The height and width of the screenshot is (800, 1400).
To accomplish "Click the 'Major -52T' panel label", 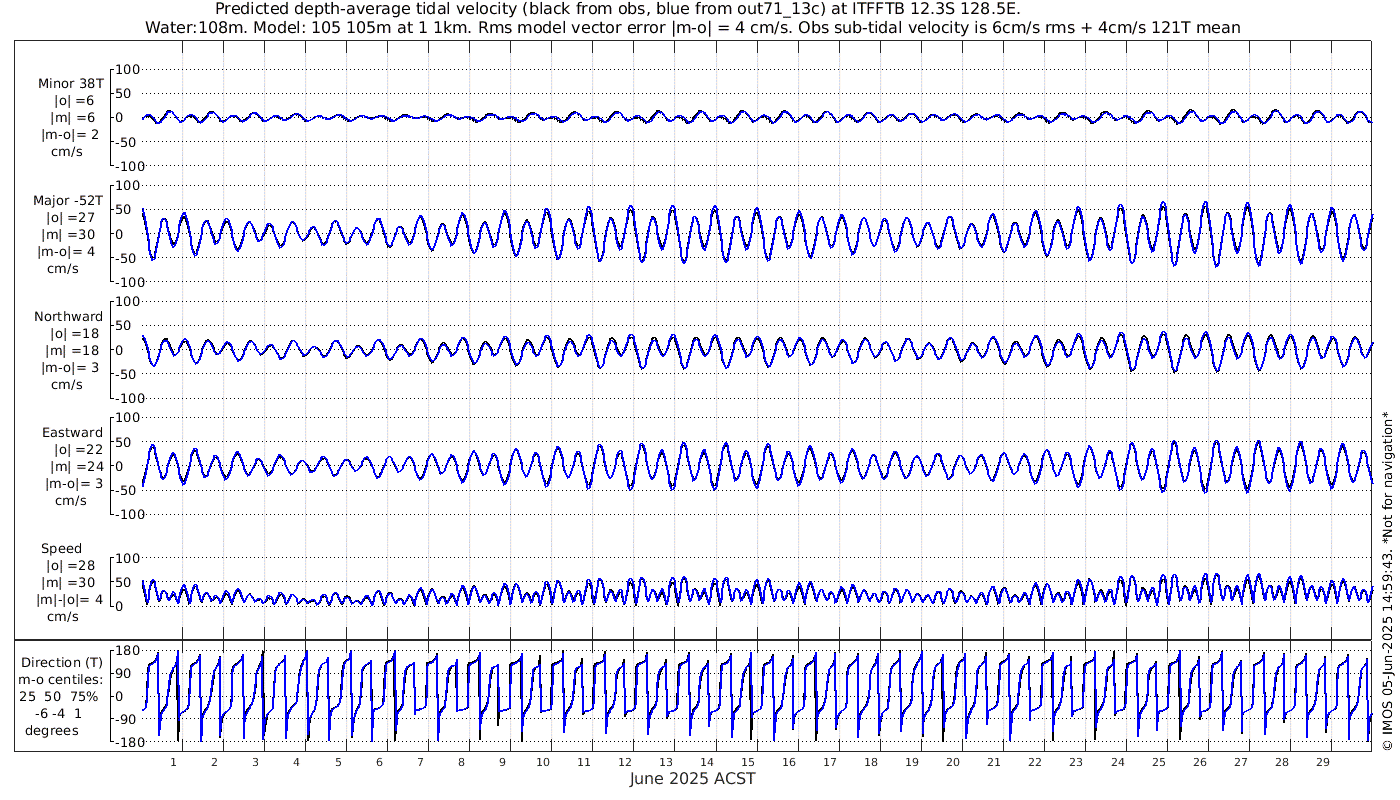I will pos(68,200).
